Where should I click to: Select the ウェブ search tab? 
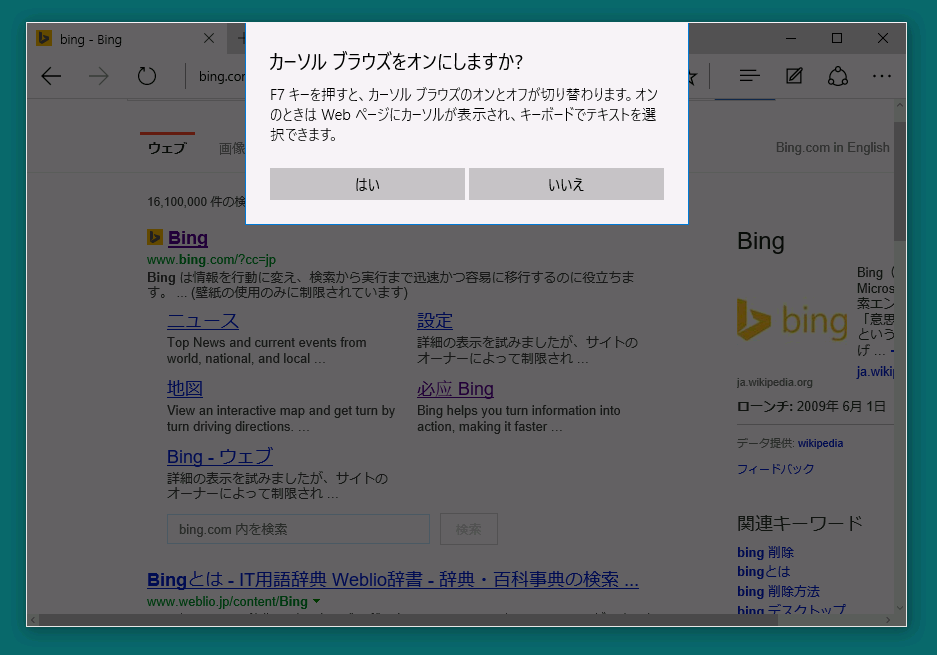[167, 148]
